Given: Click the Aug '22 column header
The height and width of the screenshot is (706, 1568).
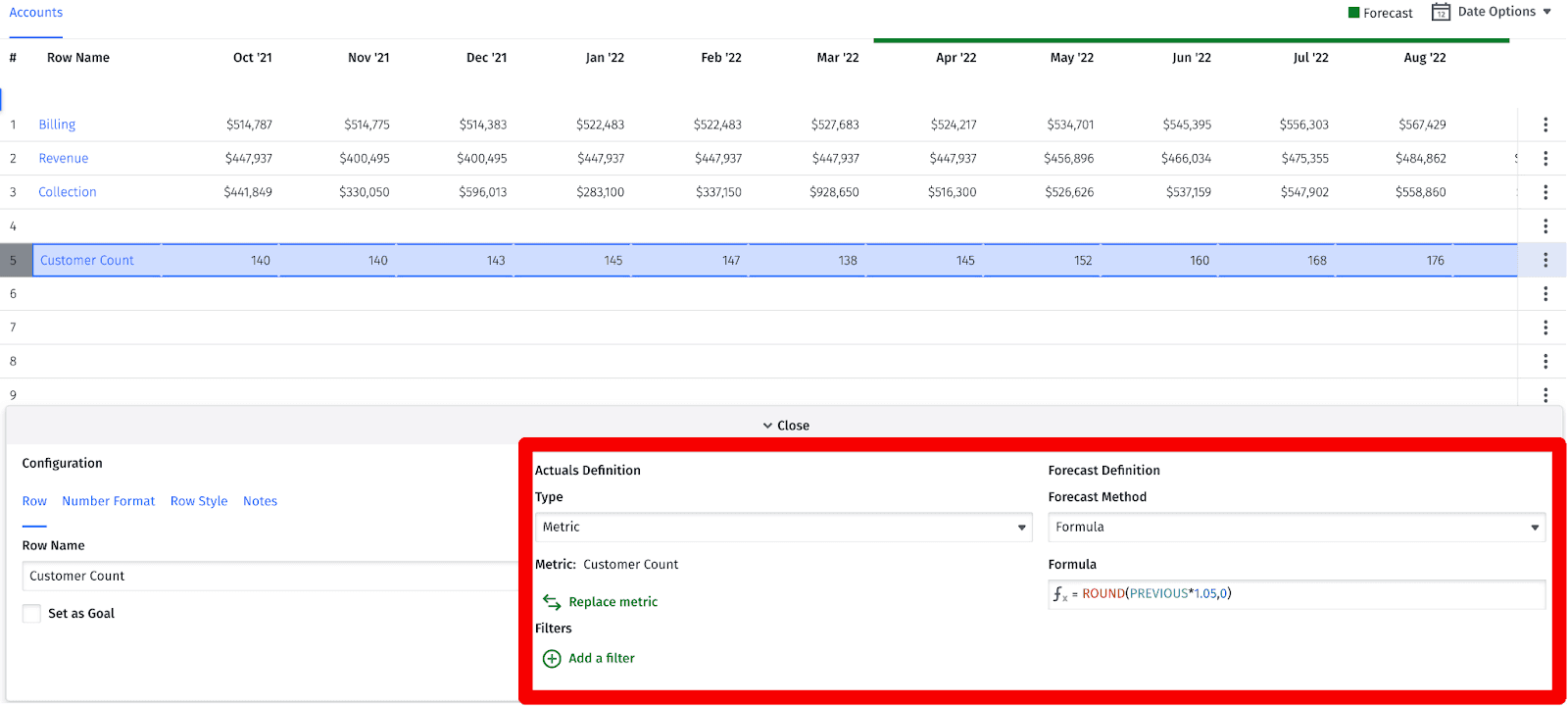Looking at the screenshot, I should pos(1425,58).
